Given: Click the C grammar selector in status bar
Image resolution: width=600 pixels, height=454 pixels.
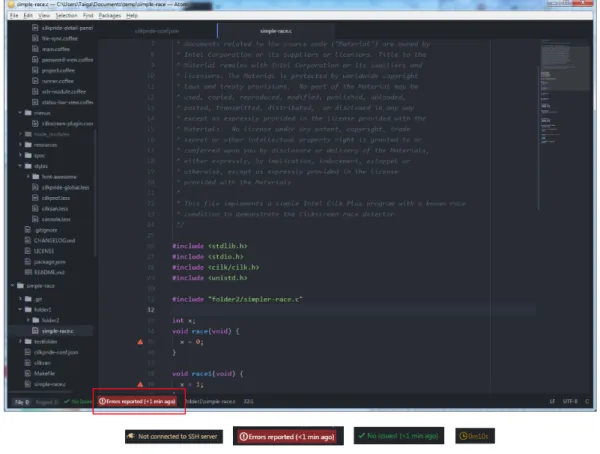Looking at the screenshot, I should [x=587, y=402].
